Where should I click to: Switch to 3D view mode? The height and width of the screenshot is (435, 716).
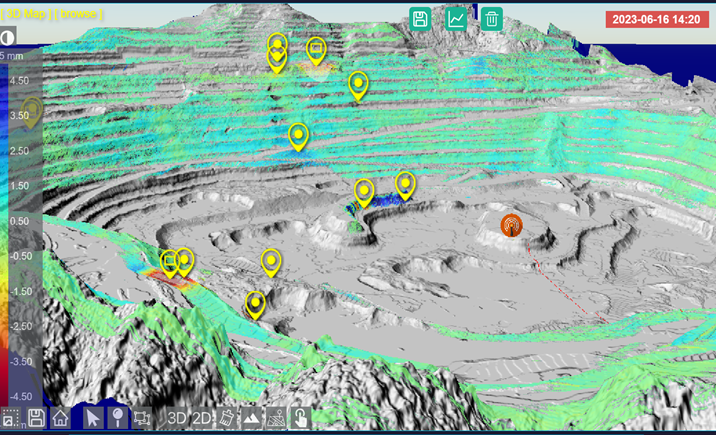177,418
